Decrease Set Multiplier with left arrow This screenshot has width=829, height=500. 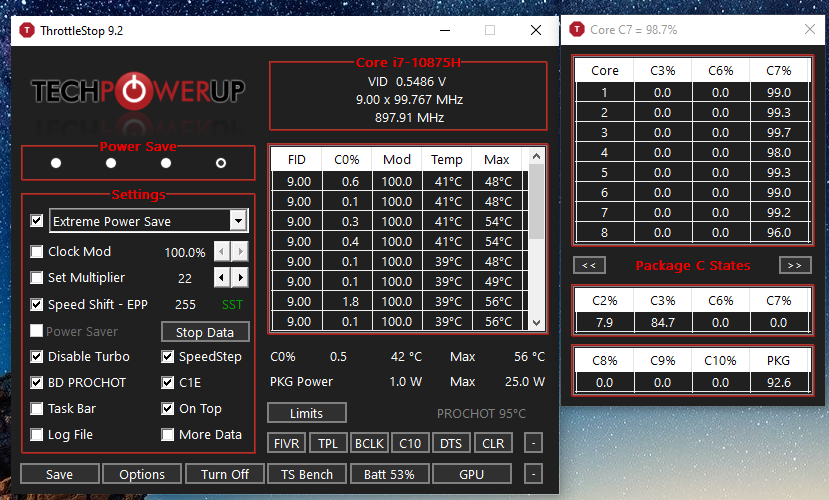tap(222, 277)
